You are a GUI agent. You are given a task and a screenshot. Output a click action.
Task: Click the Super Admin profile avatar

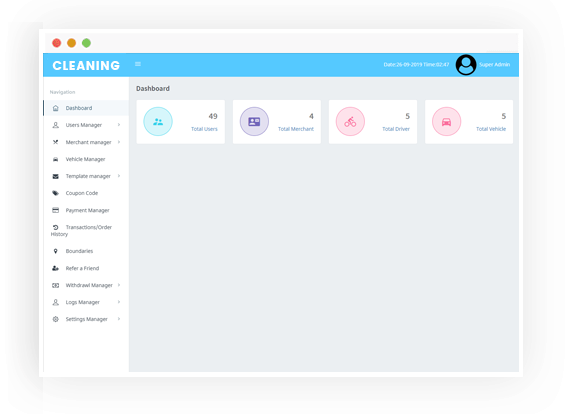click(466, 65)
